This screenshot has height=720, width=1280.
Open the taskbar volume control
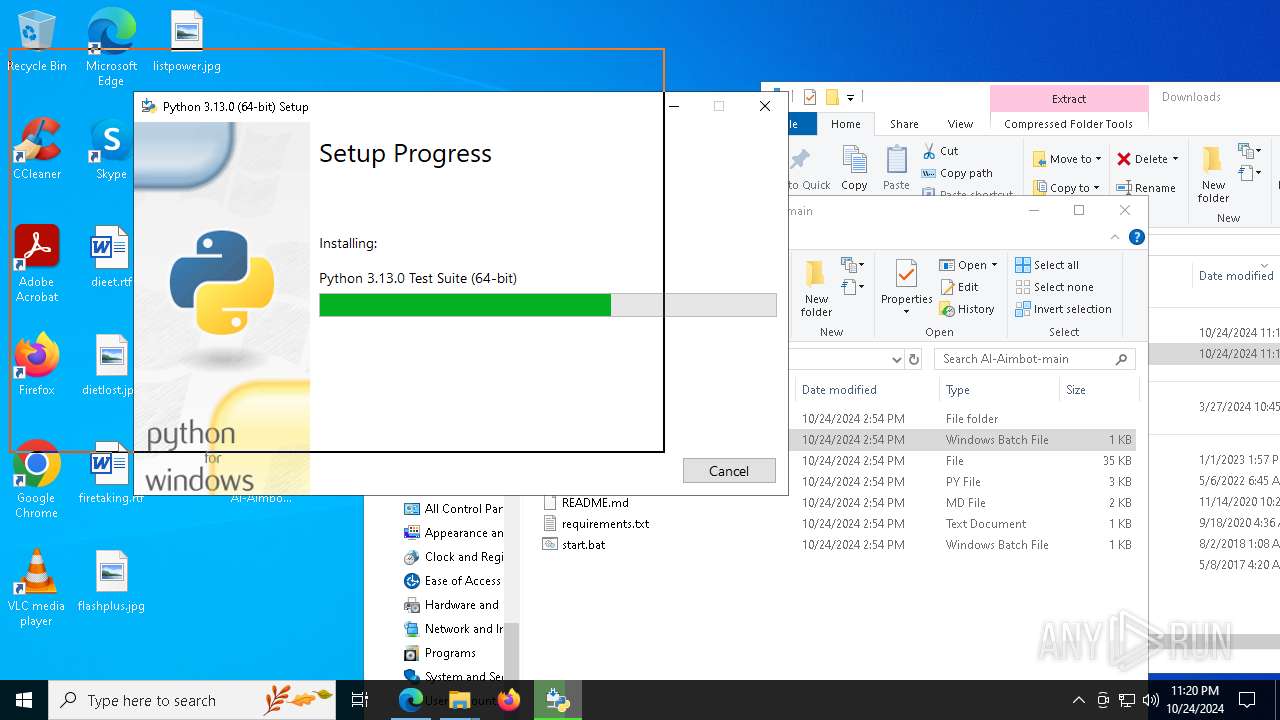[1150, 700]
